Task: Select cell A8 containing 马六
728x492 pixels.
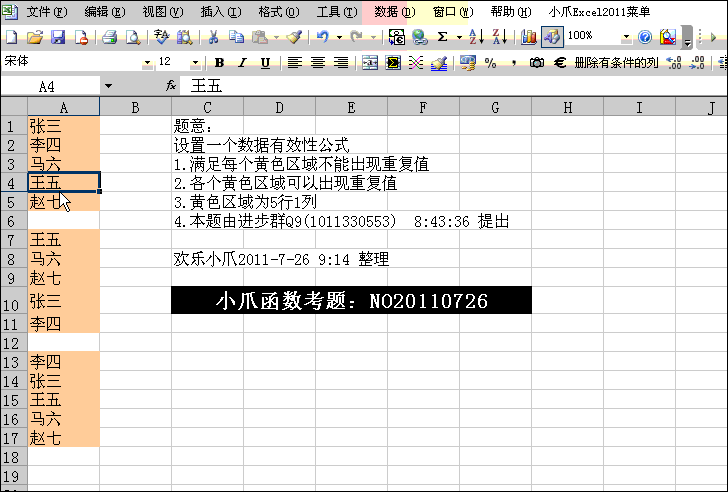Action: (63, 259)
